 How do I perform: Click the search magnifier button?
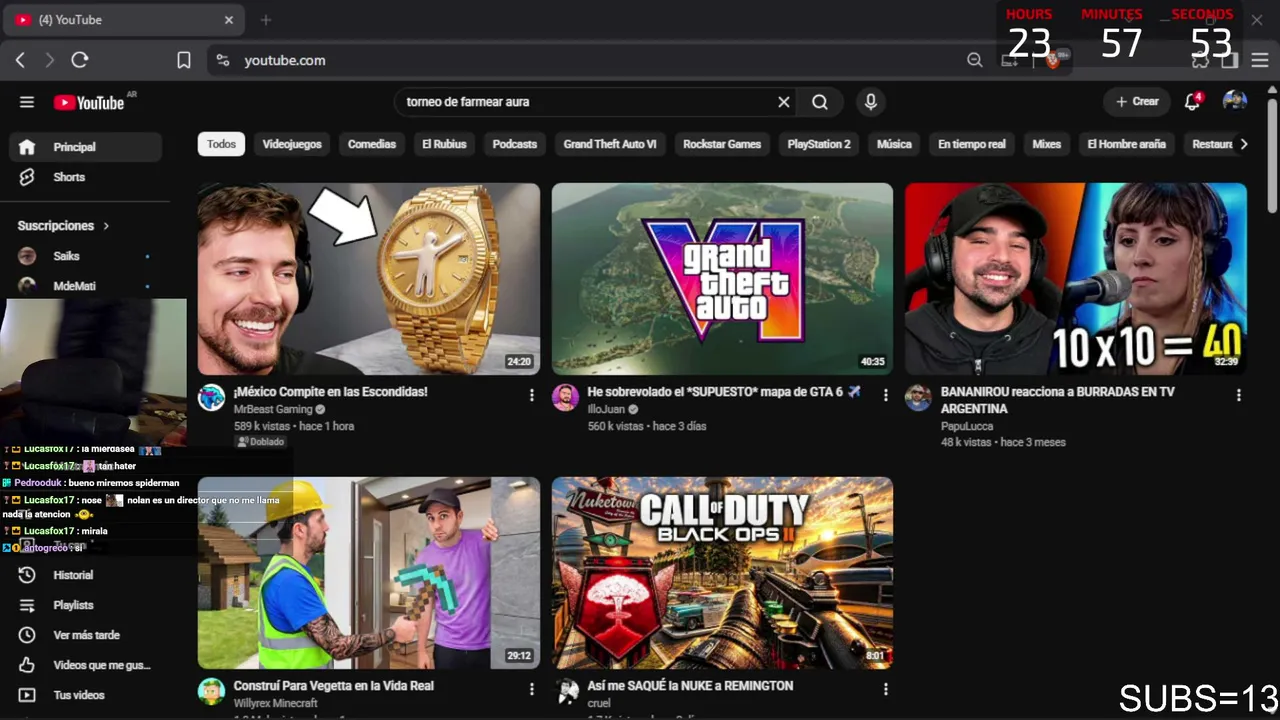click(x=820, y=102)
